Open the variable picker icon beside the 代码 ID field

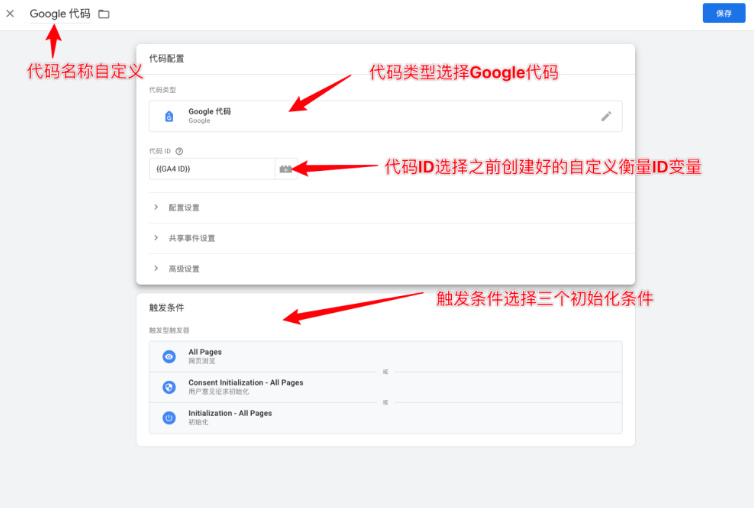click(x=286, y=169)
